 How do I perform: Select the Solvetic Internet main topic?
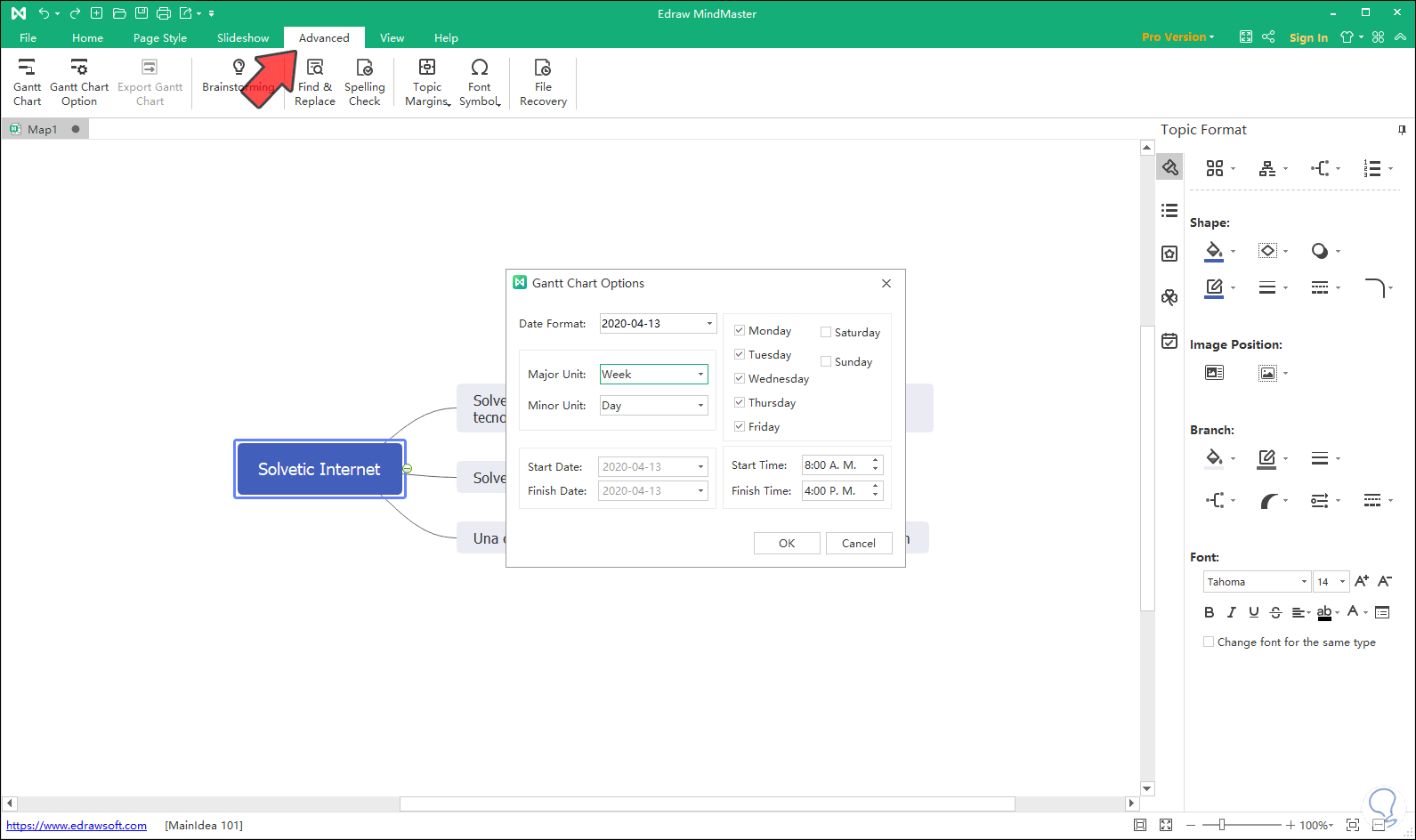point(320,469)
